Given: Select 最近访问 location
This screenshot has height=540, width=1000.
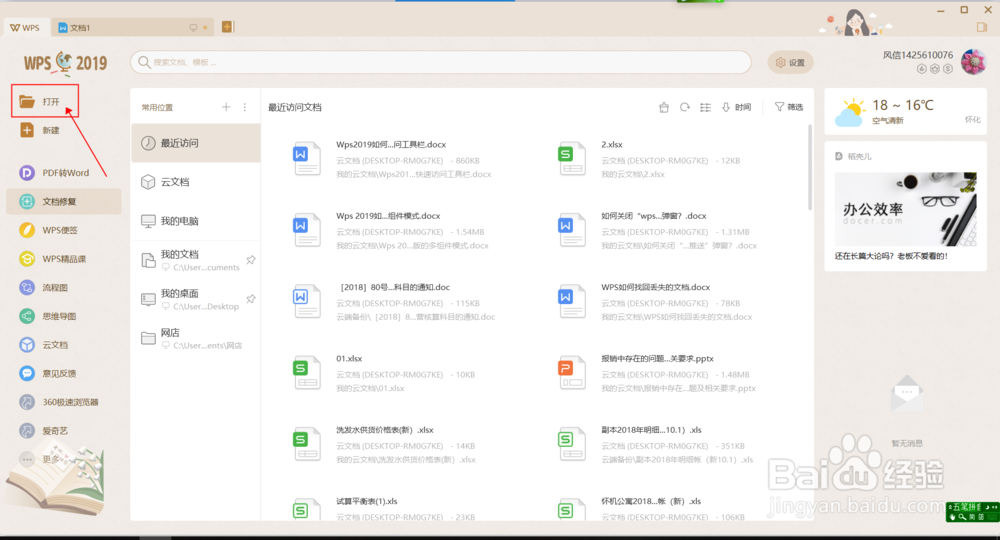Looking at the screenshot, I should [x=196, y=143].
